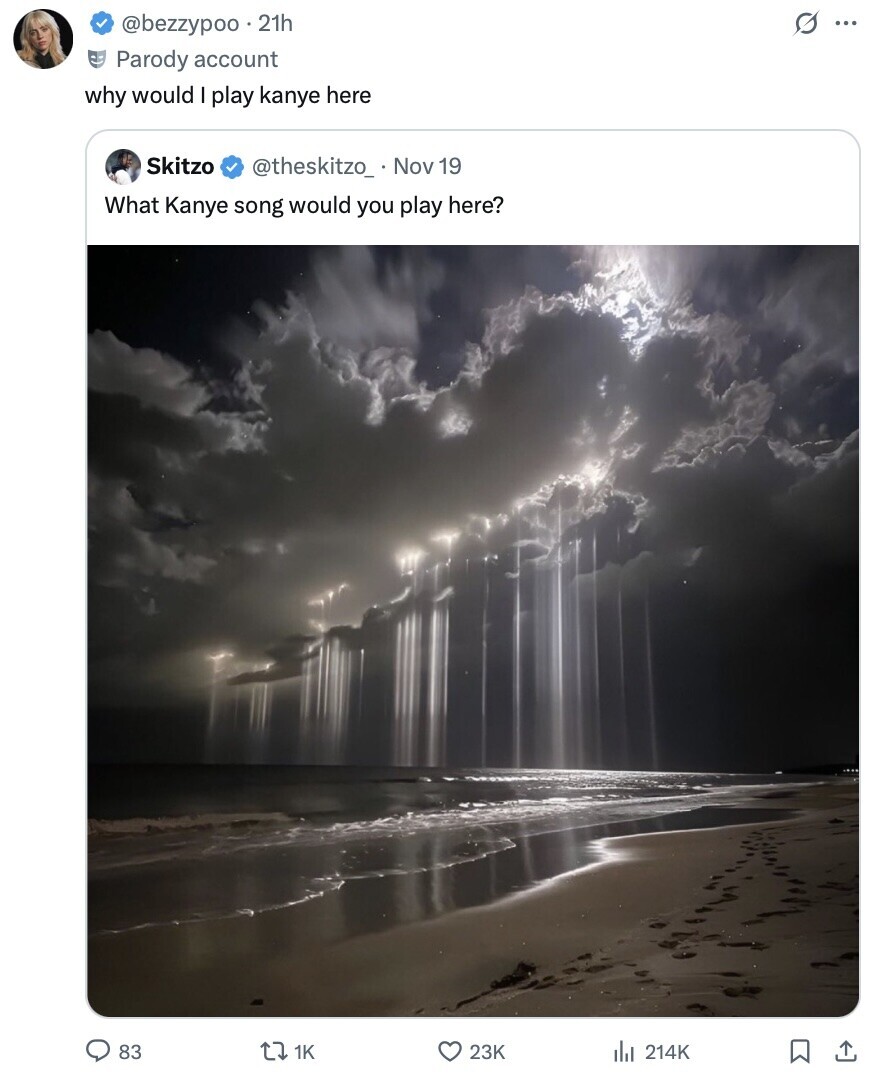The image size is (874, 1080).
Task: Open the Grok icon on the tweet
Action: [x=804, y=24]
